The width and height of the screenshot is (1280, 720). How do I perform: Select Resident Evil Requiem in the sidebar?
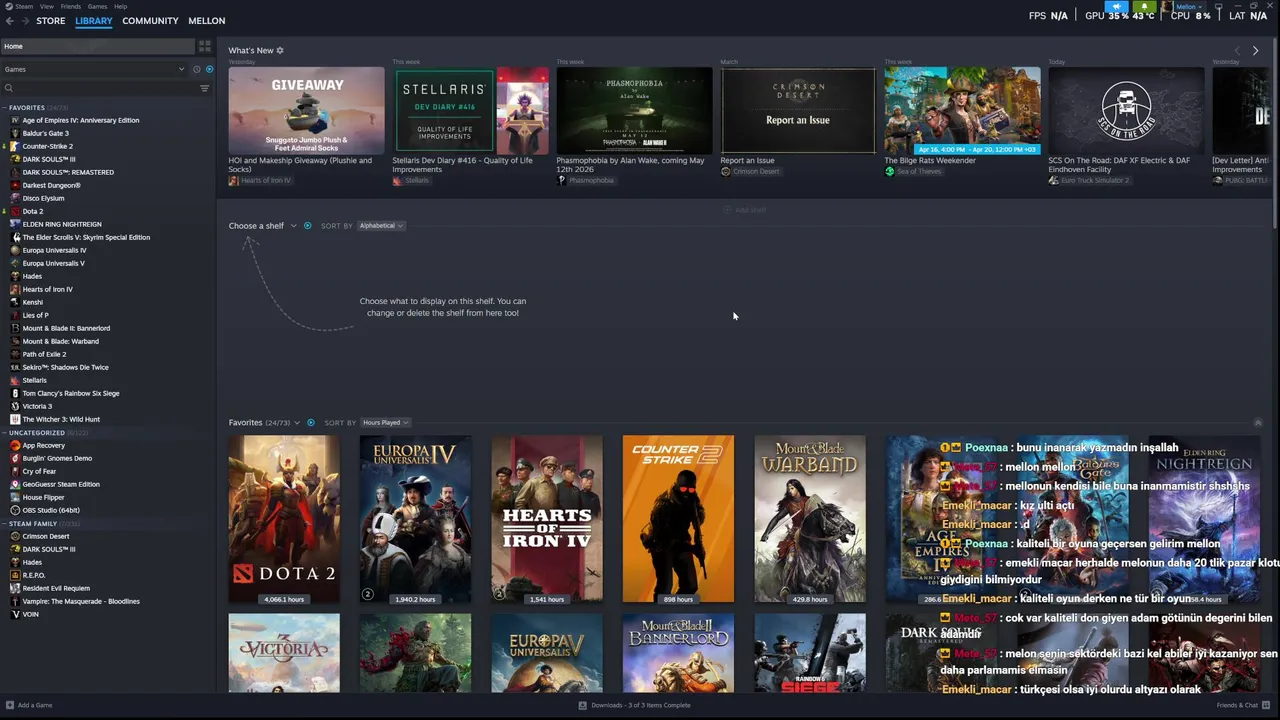coord(56,588)
